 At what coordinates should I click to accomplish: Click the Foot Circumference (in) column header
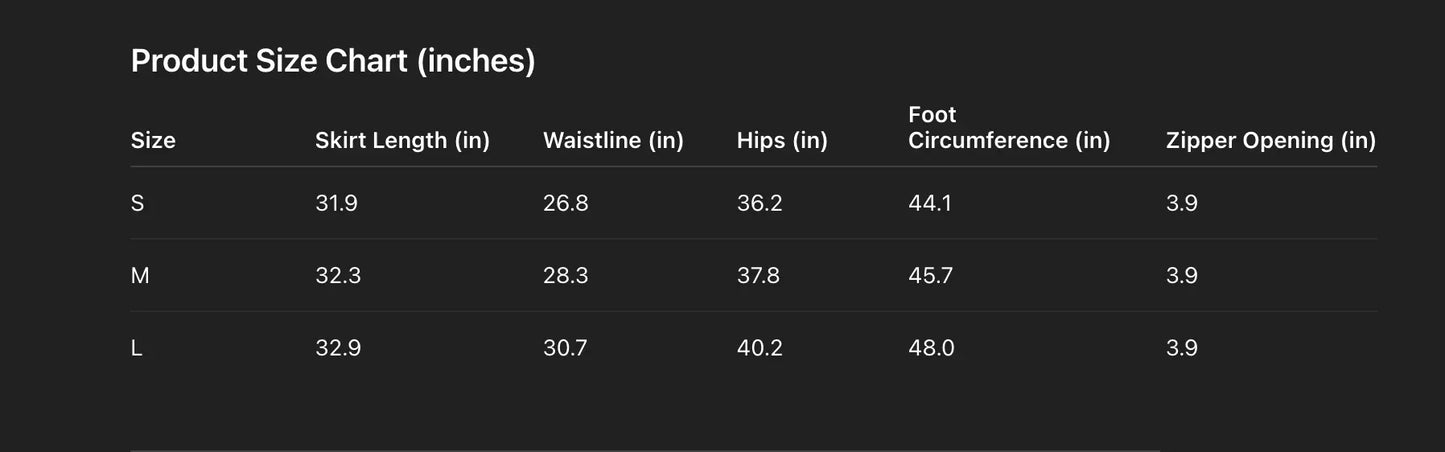[x=1009, y=128]
